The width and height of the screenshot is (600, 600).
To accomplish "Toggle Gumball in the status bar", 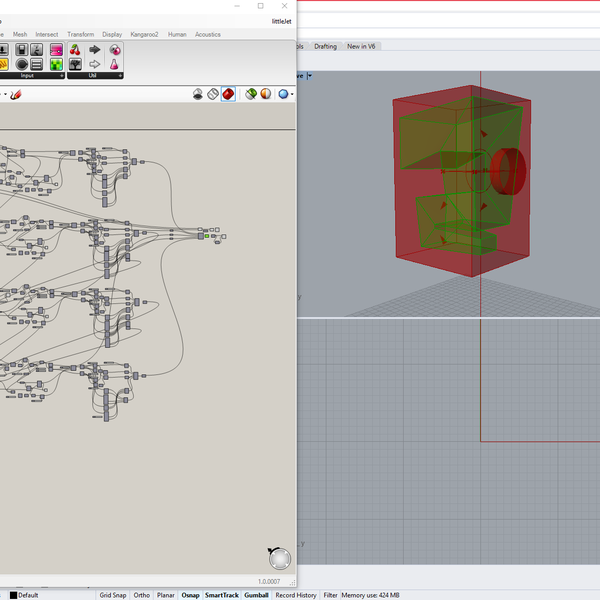I will point(257,595).
